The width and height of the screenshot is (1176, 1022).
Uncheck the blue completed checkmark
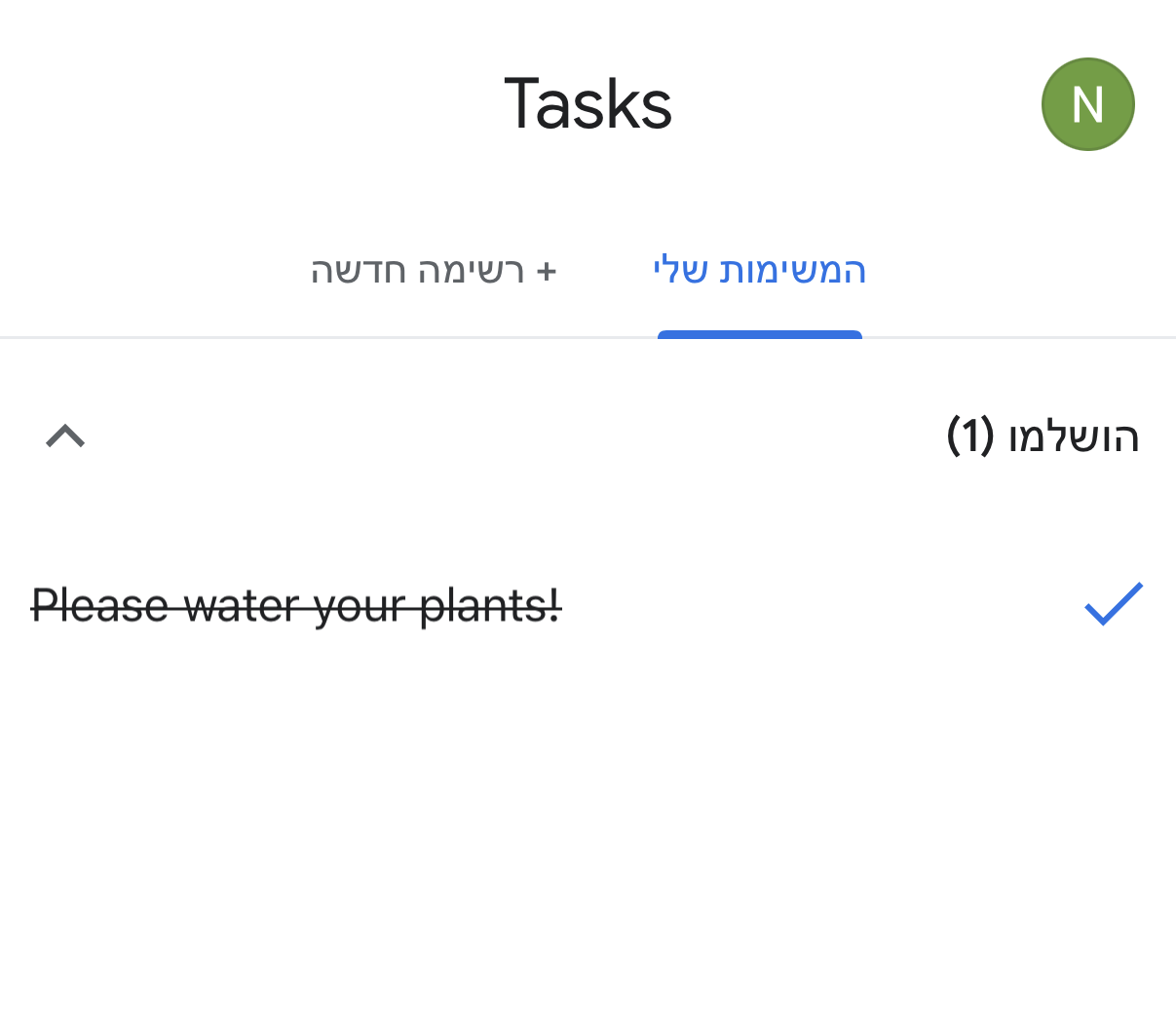pos(1113,604)
